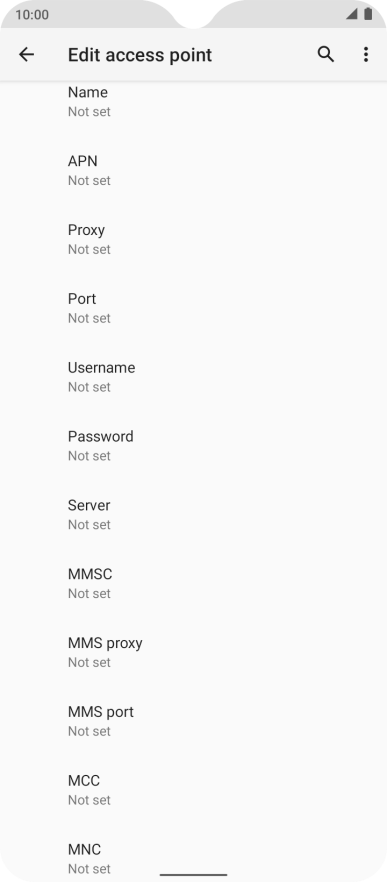Open the three-dot overflow menu
387x882 pixels.
click(x=366, y=55)
